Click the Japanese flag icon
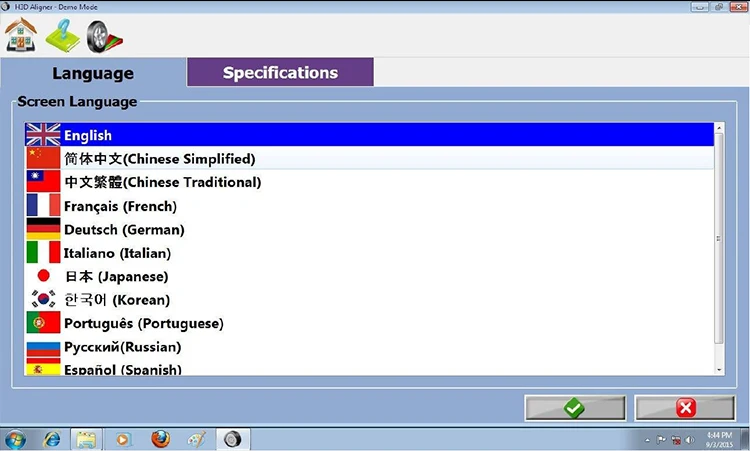Image resolution: width=750 pixels, height=451 pixels. (x=43, y=275)
